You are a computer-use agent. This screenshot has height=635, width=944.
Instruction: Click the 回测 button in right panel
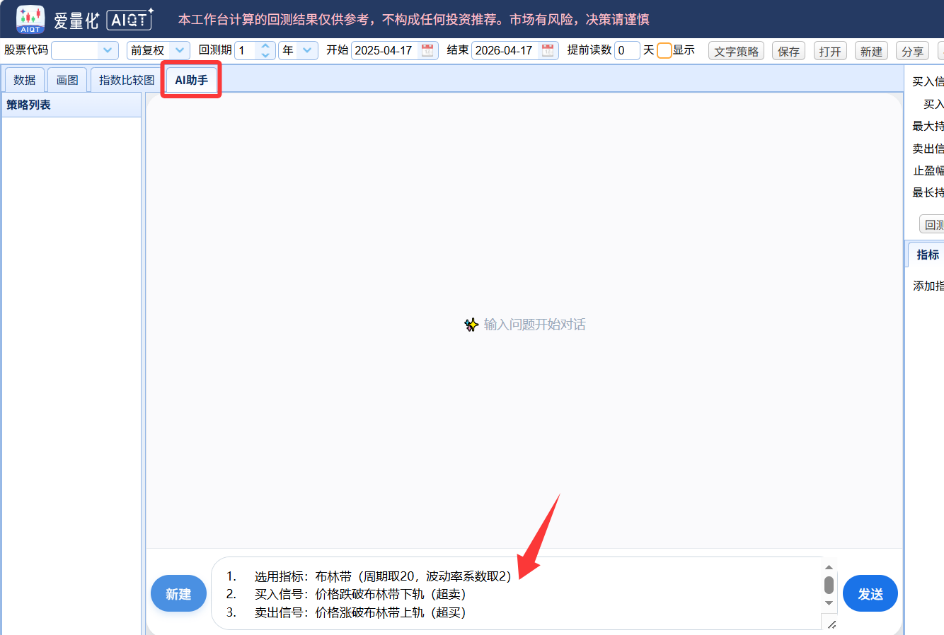click(933, 225)
